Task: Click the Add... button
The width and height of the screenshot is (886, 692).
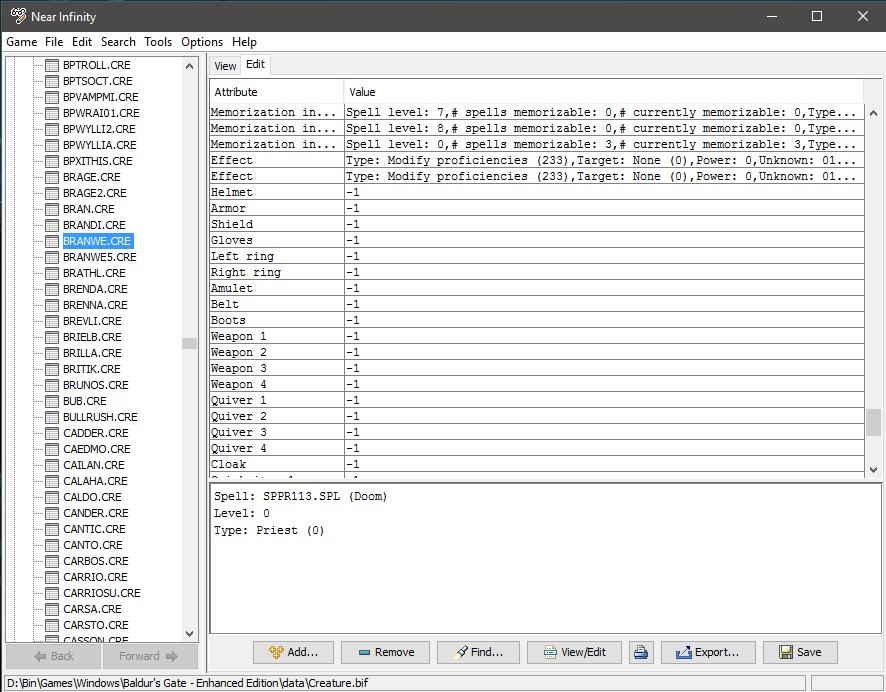Action: pyautogui.click(x=293, y=652)
